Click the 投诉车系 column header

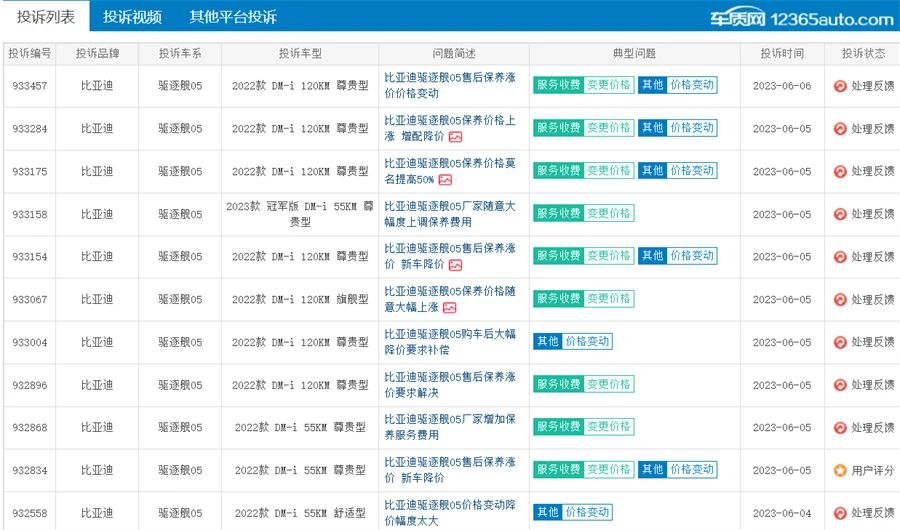click(x=180, y=53)
